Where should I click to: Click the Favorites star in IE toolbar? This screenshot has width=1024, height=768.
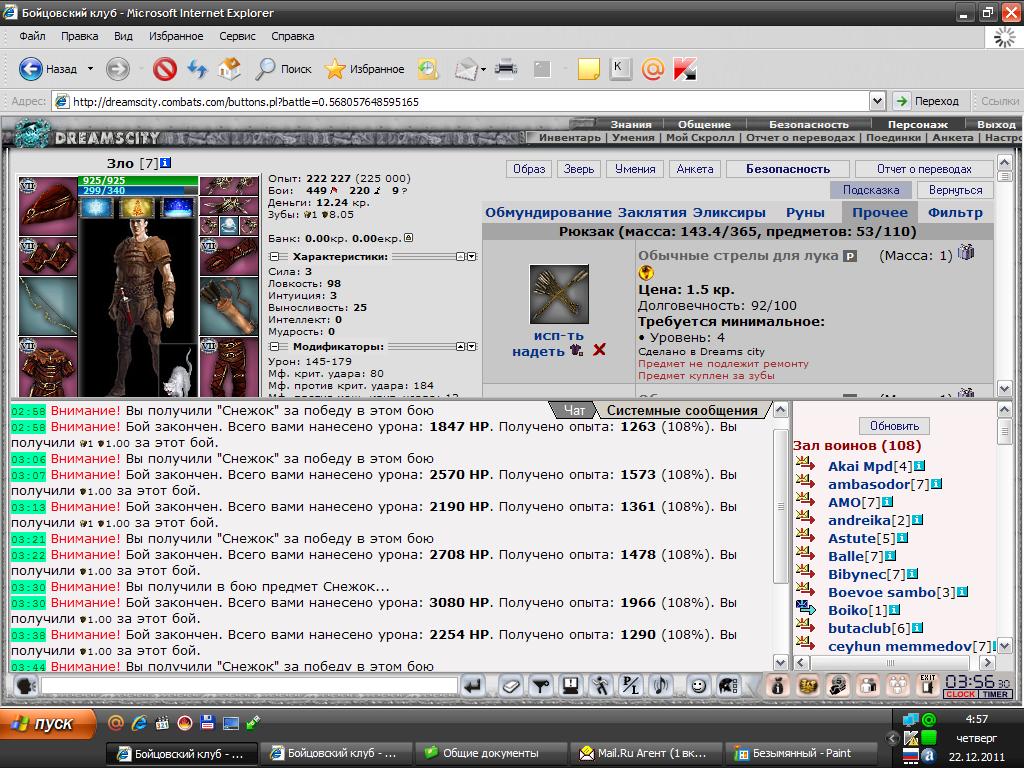coord(335,69)
